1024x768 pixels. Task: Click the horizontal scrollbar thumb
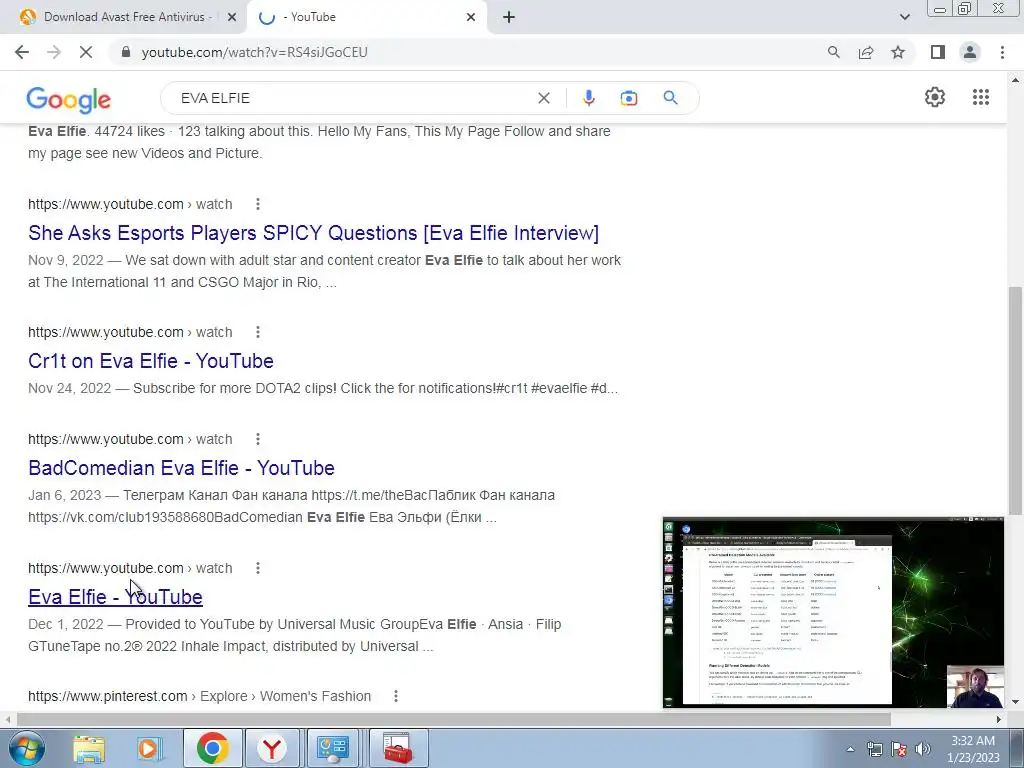point(454,719)
